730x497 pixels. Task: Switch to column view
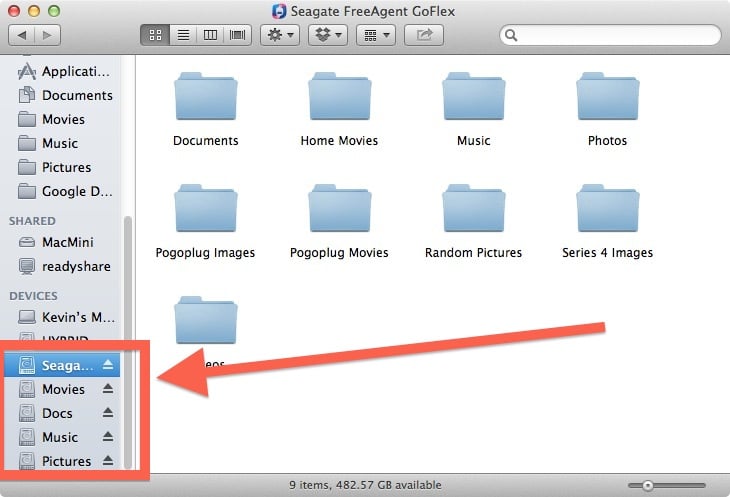[x=210, y=35]
